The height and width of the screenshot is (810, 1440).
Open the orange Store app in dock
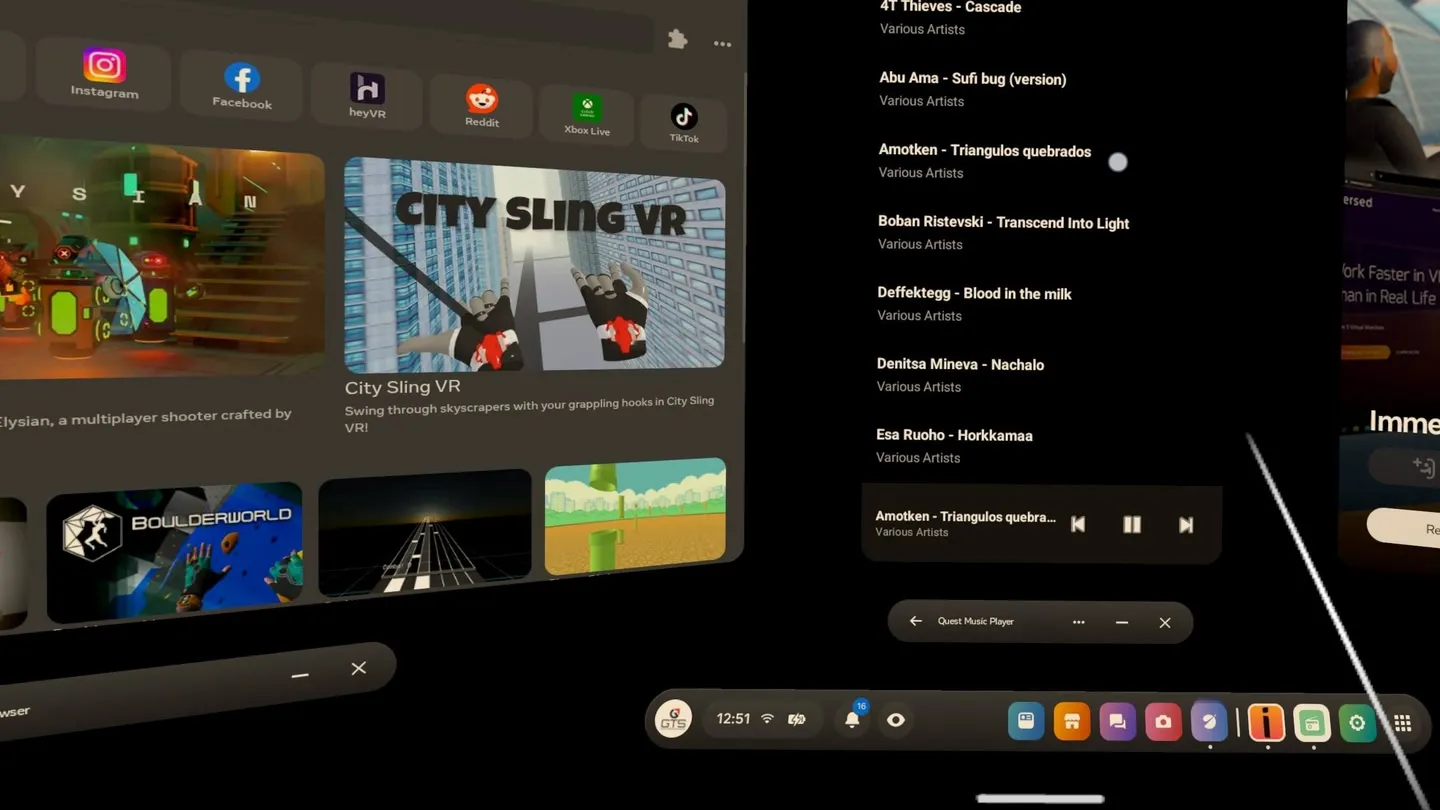coord(1071,721)
